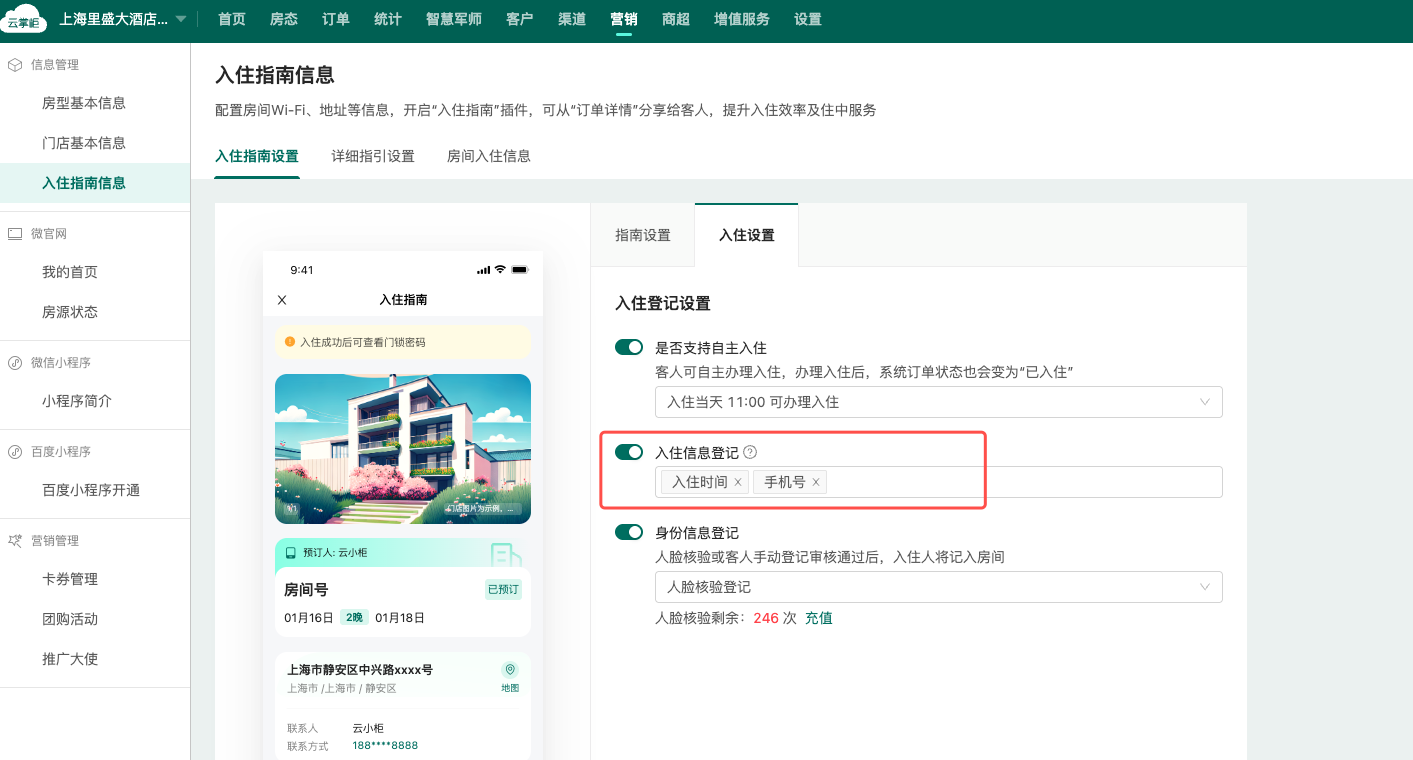Click the 入住成功后可查看门锁密码 notice
The height and width of the screenshot is (760, 1413).
click(x=403, y=342)
